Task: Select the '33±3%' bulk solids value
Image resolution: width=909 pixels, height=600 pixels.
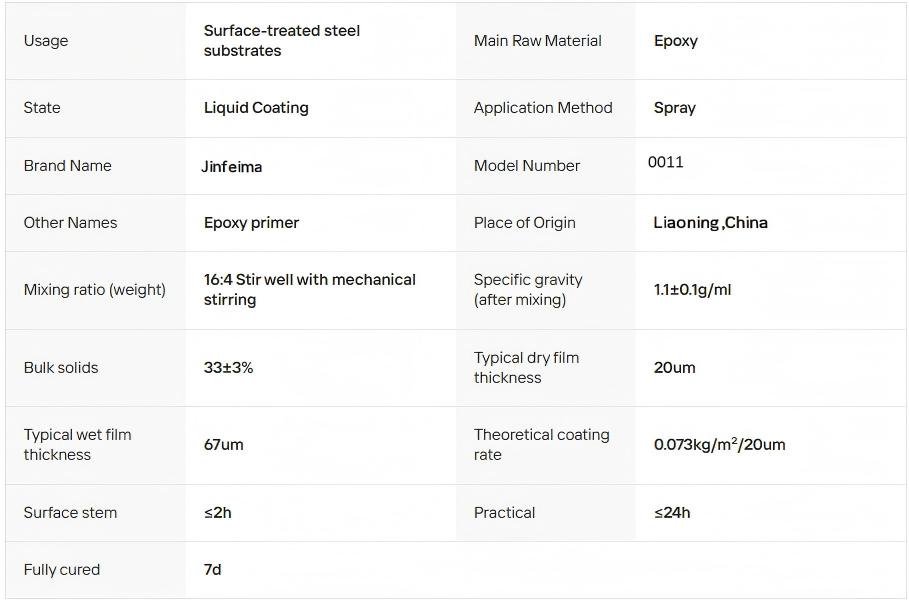Action: (x=228, y=368)
